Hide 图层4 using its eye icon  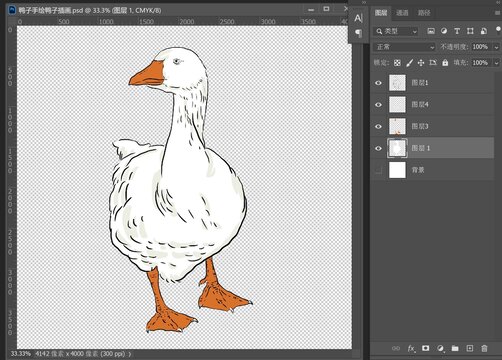coord(378,105)
